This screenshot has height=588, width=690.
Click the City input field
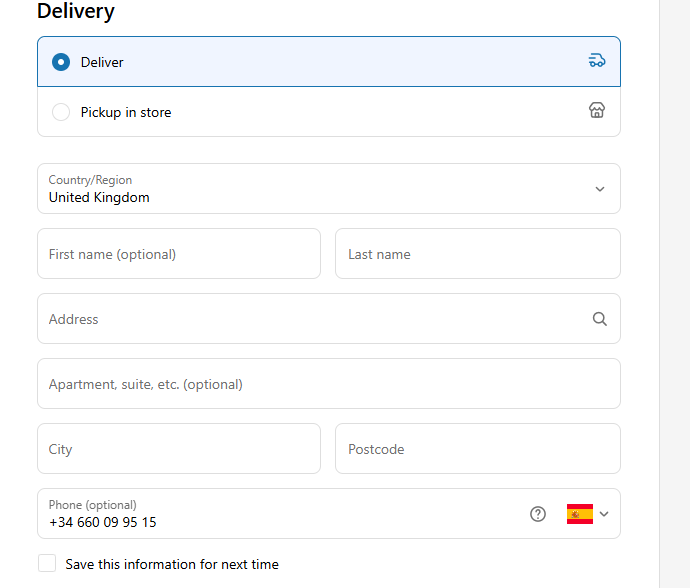pyautogui.click(x=179, y=448)
